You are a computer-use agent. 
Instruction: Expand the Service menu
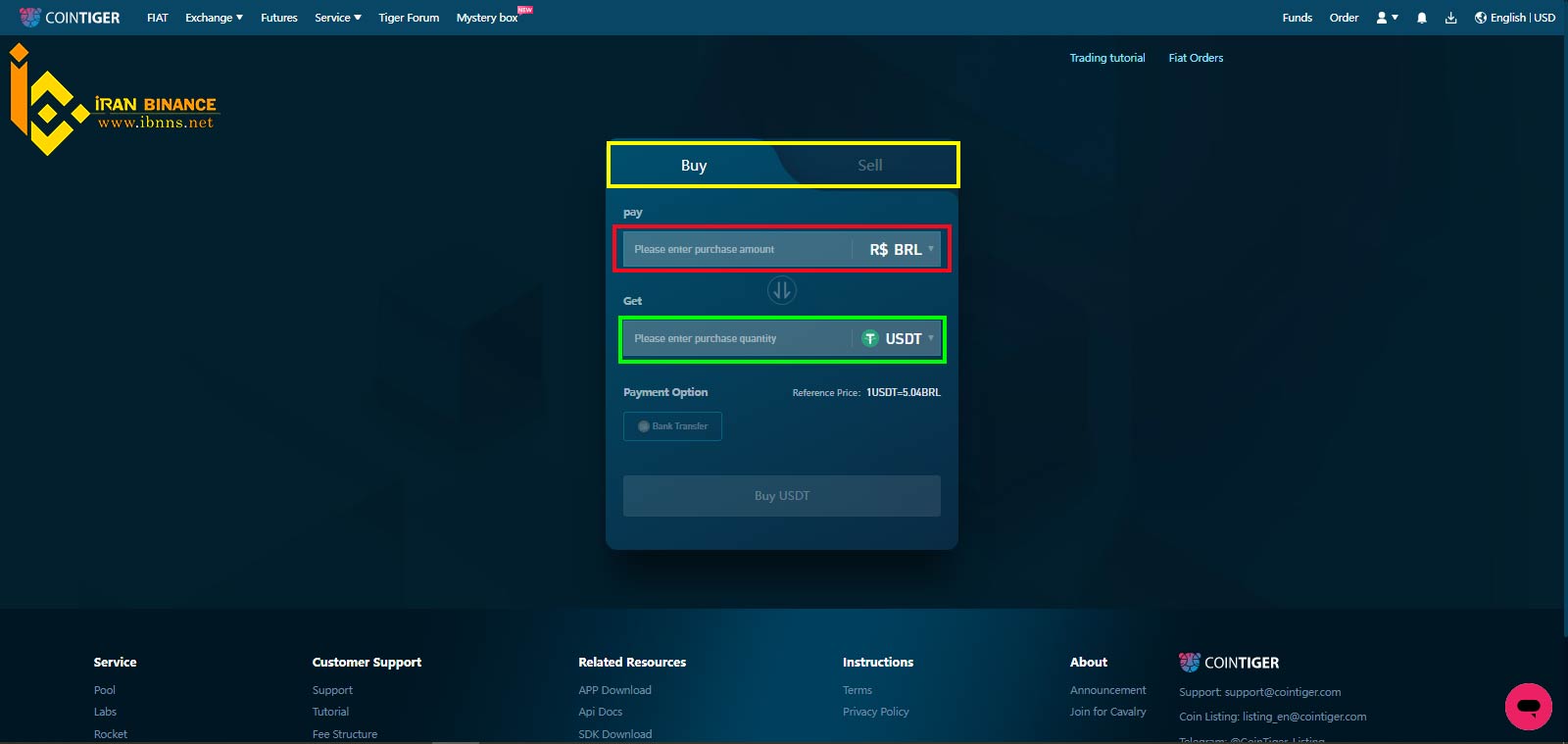pyautogui.click(x=338, y=18)
